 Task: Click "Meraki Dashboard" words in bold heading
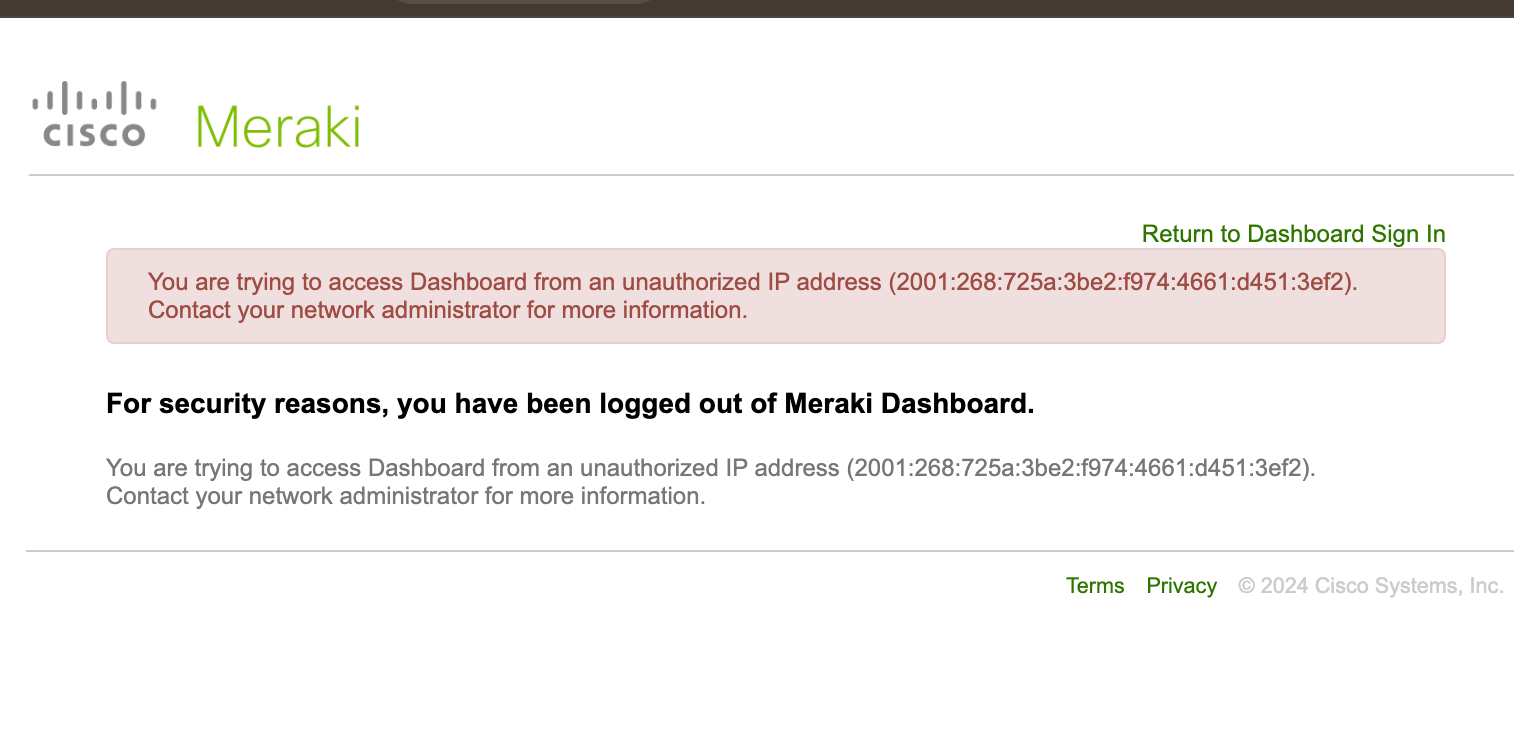coord(906,404)
